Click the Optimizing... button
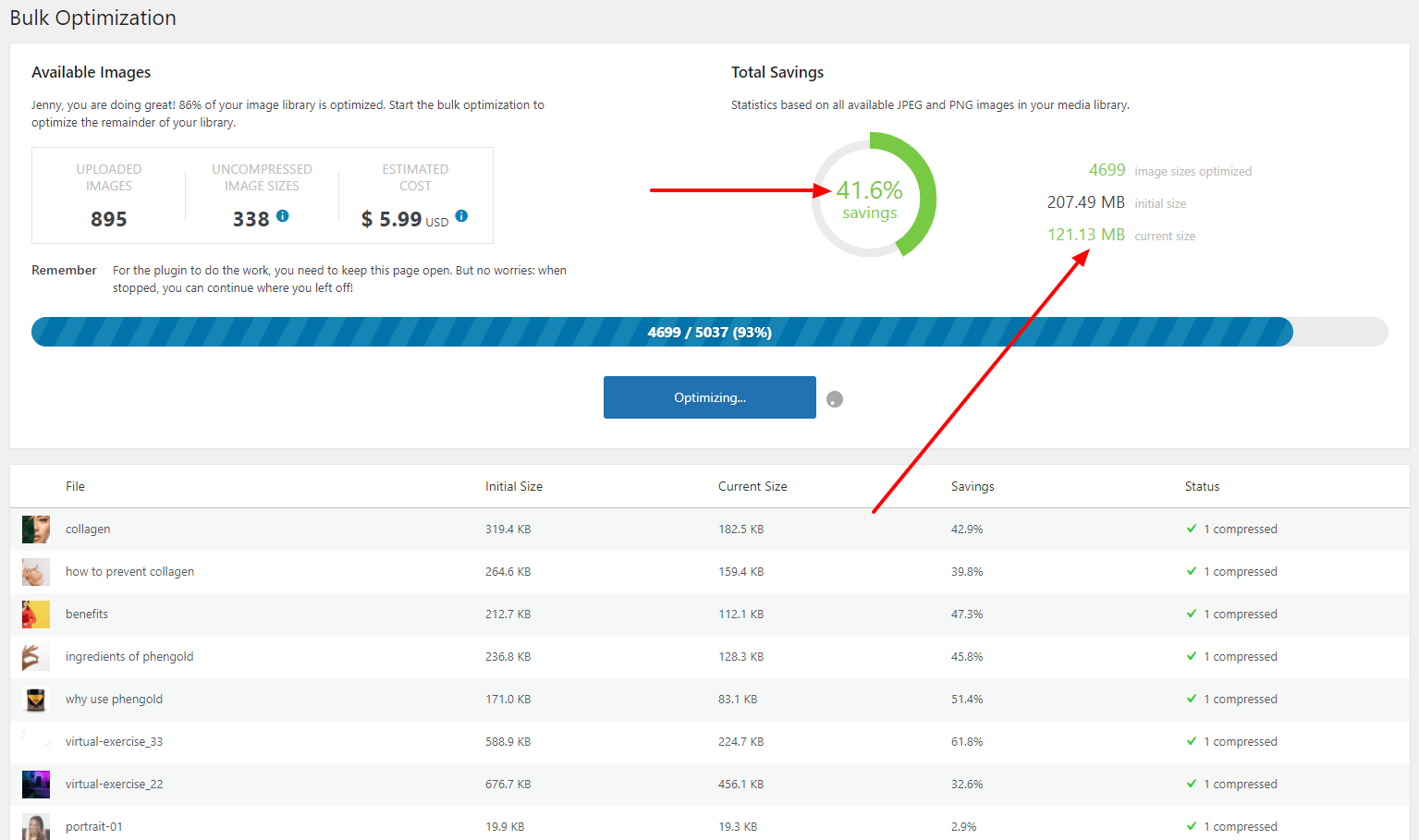The width and height of the screenshot is (1419, 840). 710,397
